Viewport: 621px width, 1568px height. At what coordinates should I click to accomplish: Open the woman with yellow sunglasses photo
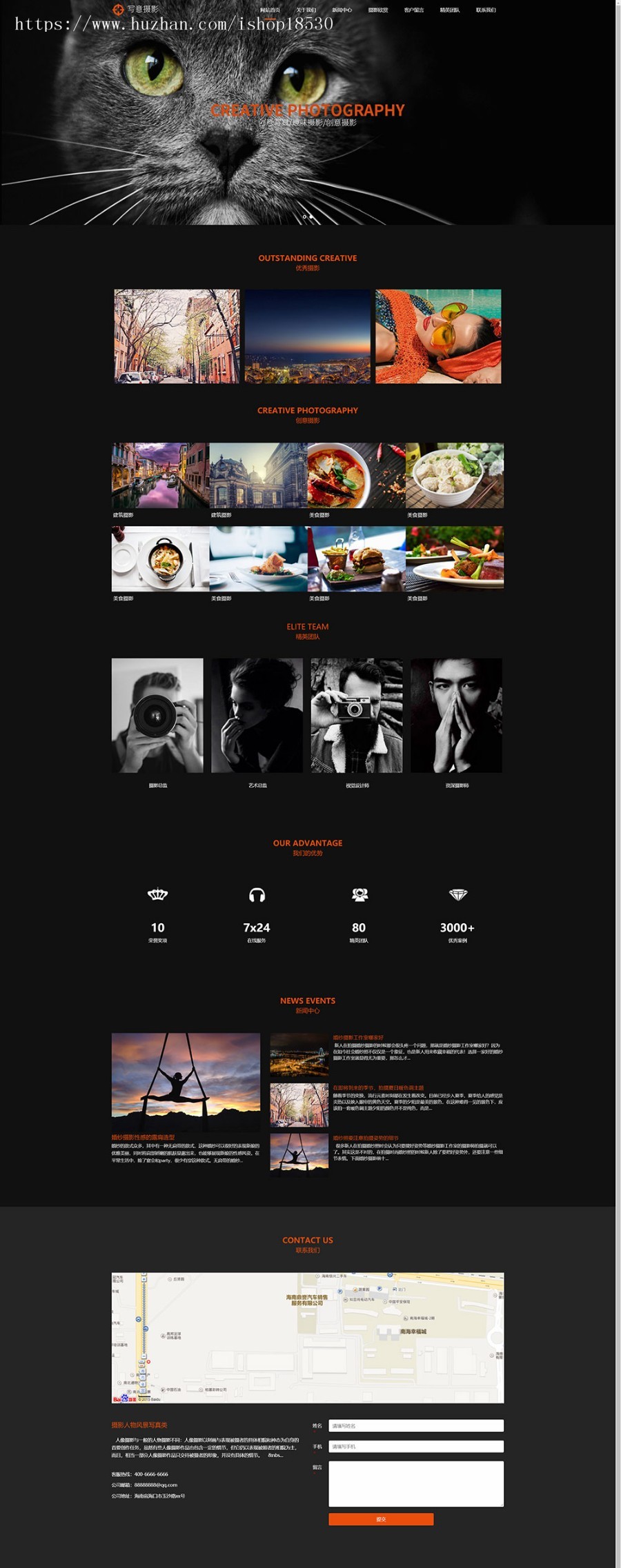438,336
